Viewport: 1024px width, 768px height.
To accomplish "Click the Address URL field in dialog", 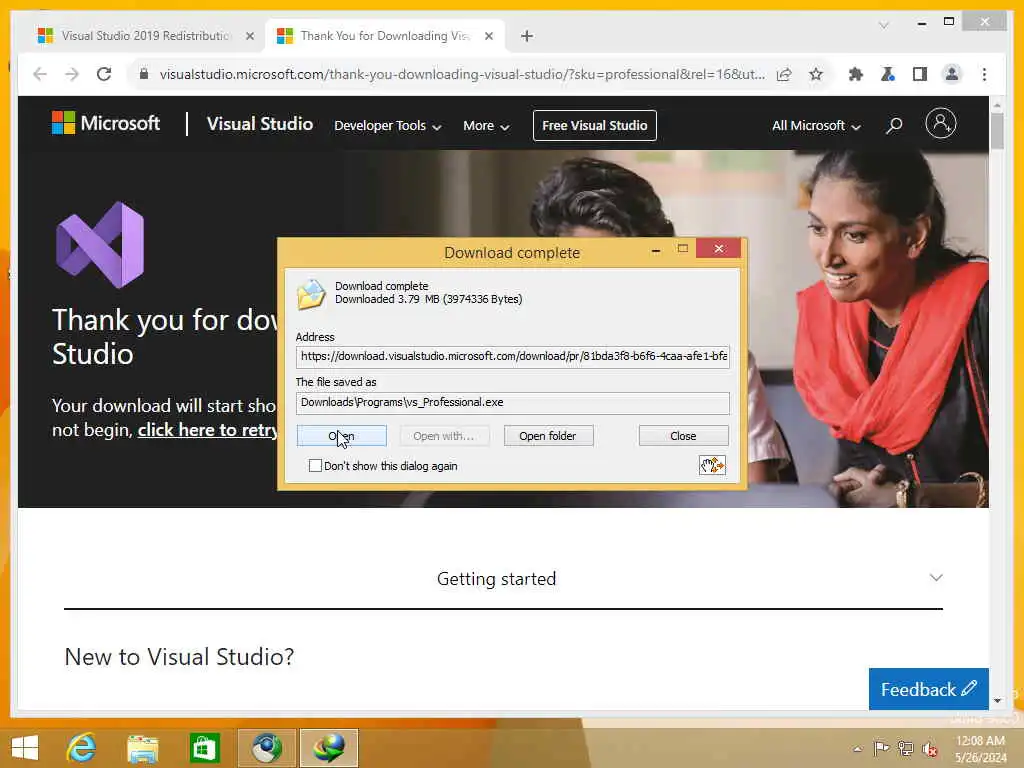I will [513, 357].
